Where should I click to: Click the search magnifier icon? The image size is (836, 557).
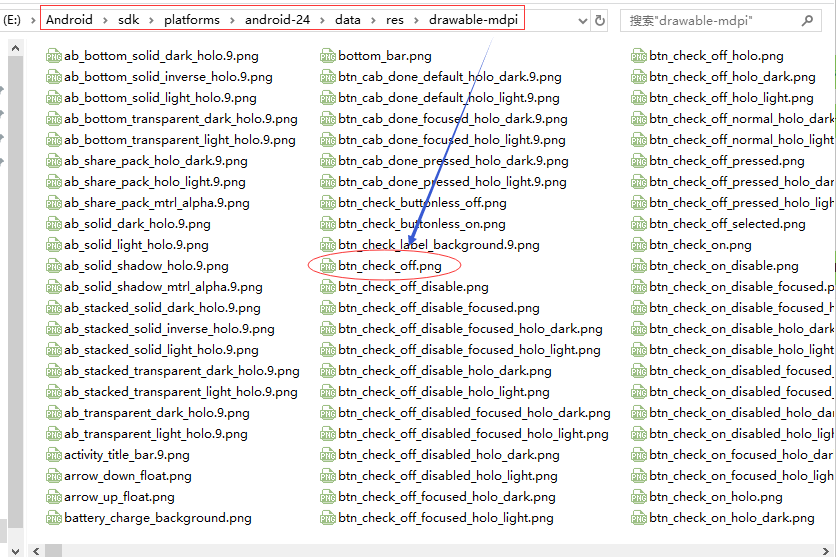(x=807, y=21)
